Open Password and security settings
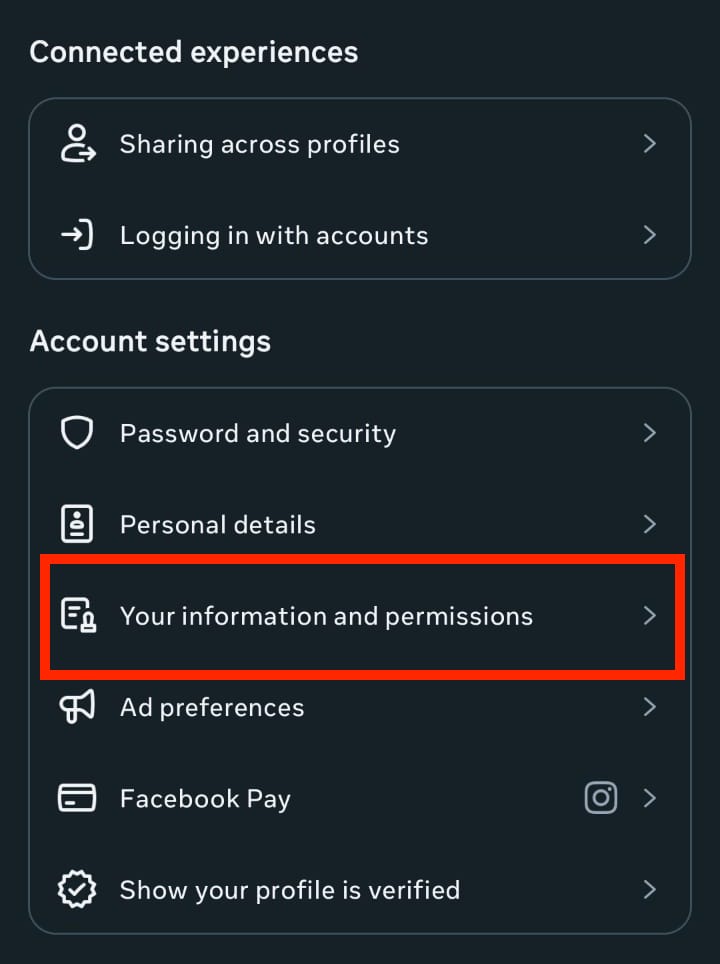The image size is (720, 964). tap(258, 434)
